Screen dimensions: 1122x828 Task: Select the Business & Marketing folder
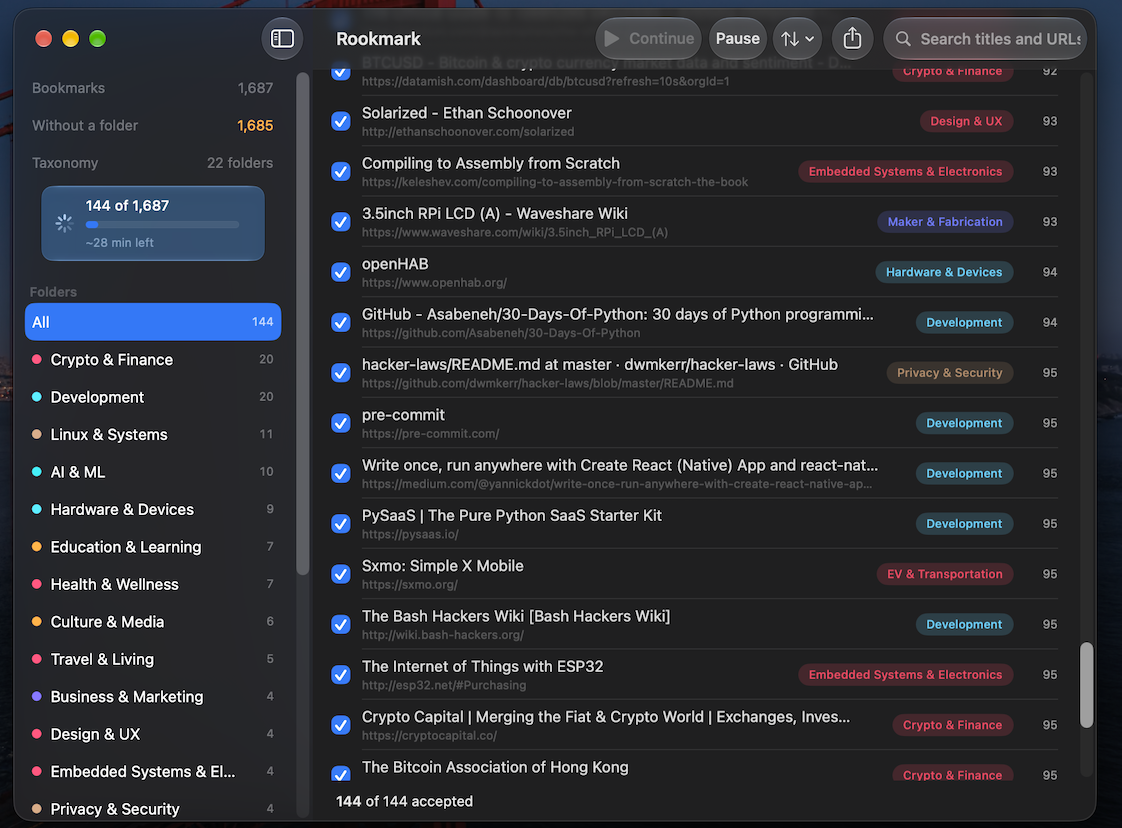click(x=153, y=696)
